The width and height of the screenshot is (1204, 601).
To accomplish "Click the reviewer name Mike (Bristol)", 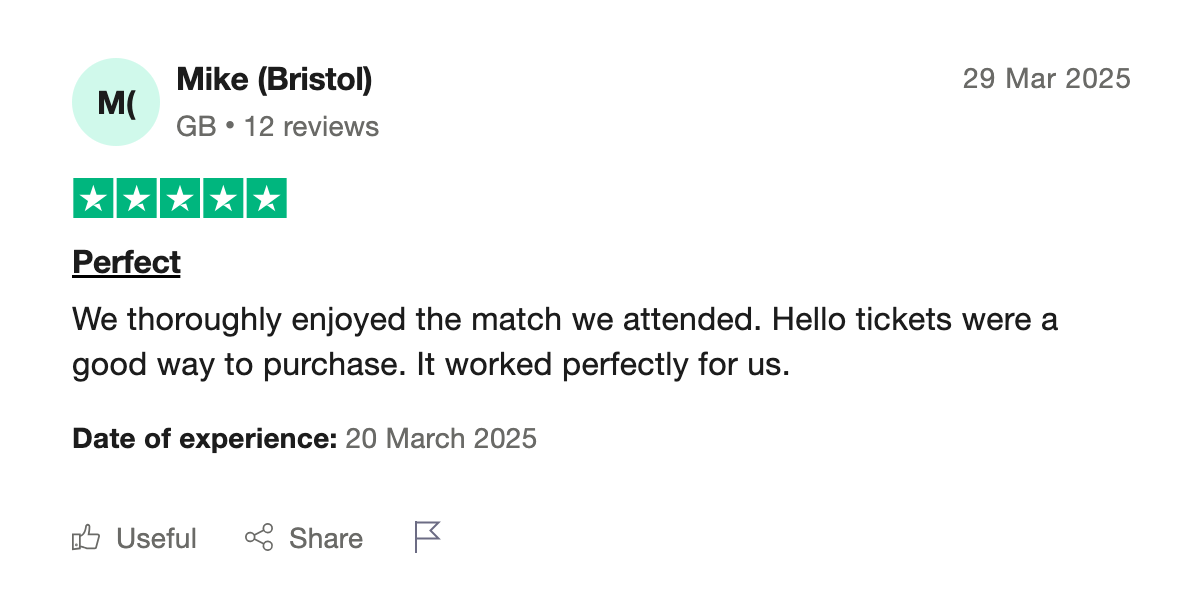I will click(x=273, y=79).
